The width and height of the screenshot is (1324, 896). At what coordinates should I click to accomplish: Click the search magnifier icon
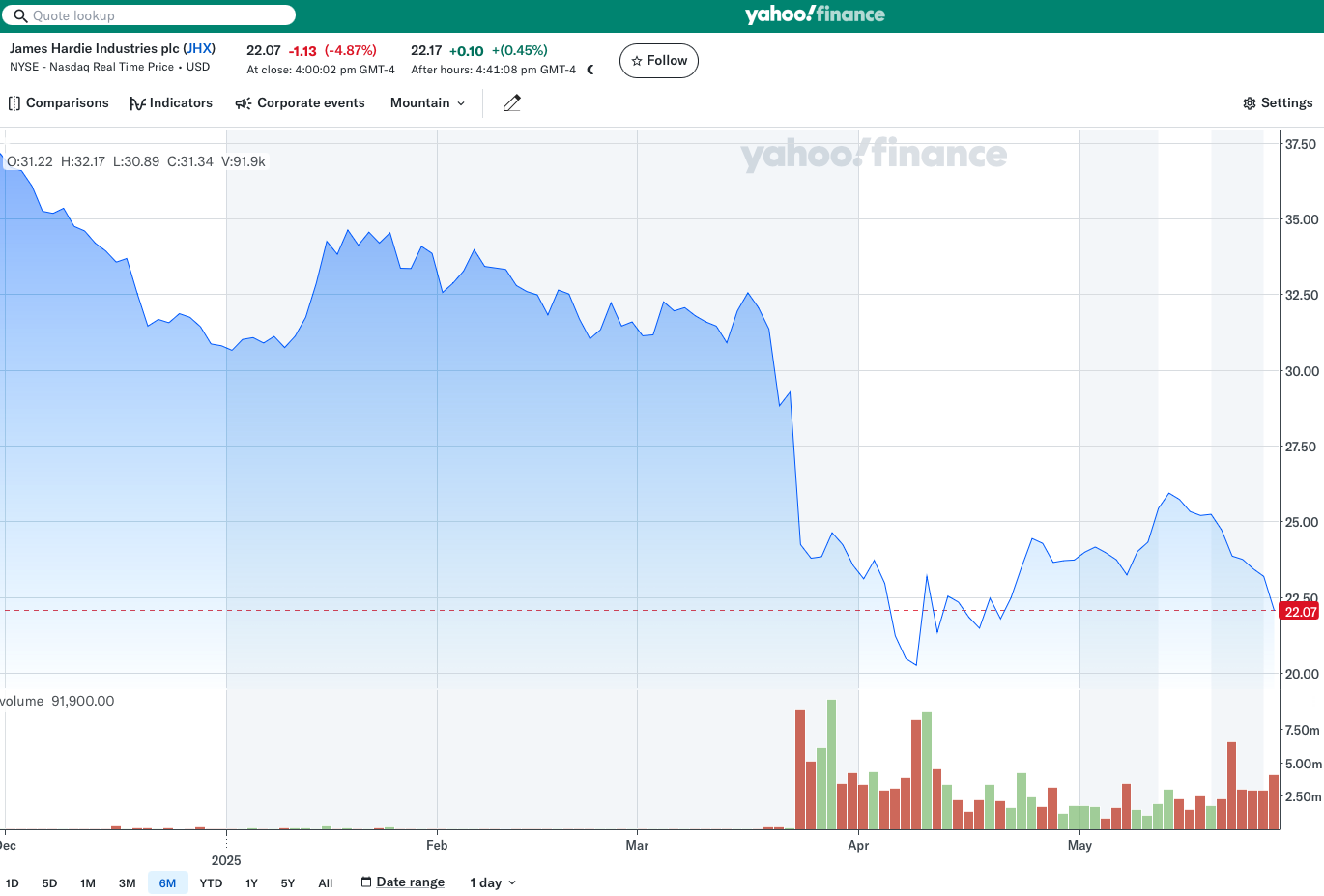tap(20, 16)
